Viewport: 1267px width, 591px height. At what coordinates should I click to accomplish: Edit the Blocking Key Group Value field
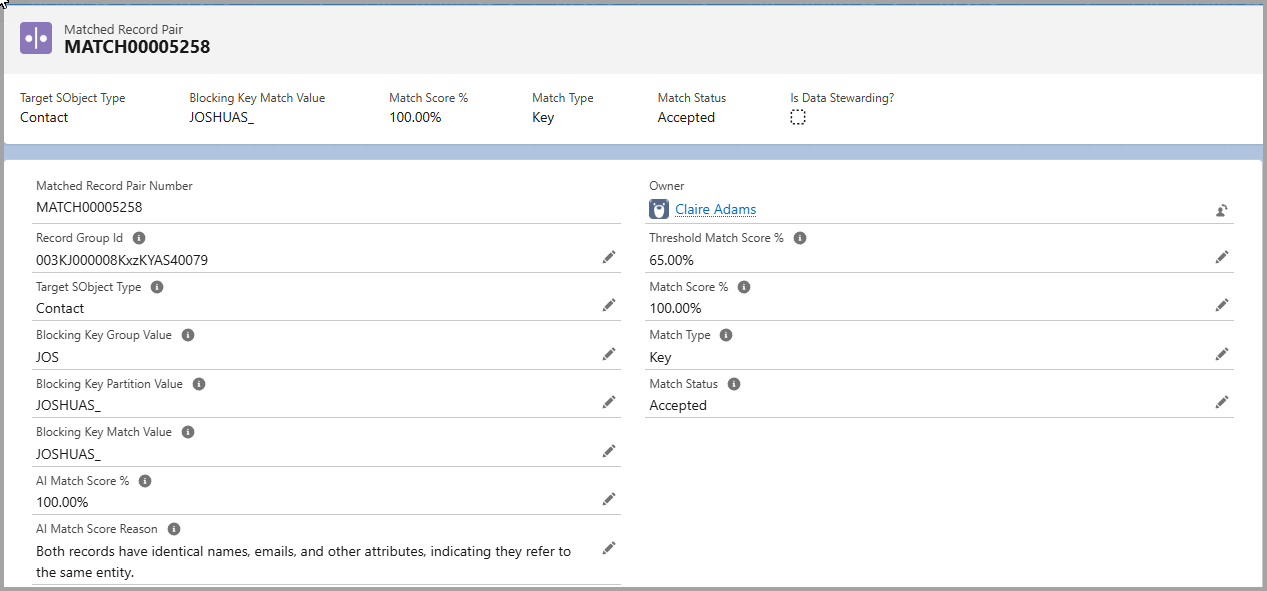(x=608, y=354)
